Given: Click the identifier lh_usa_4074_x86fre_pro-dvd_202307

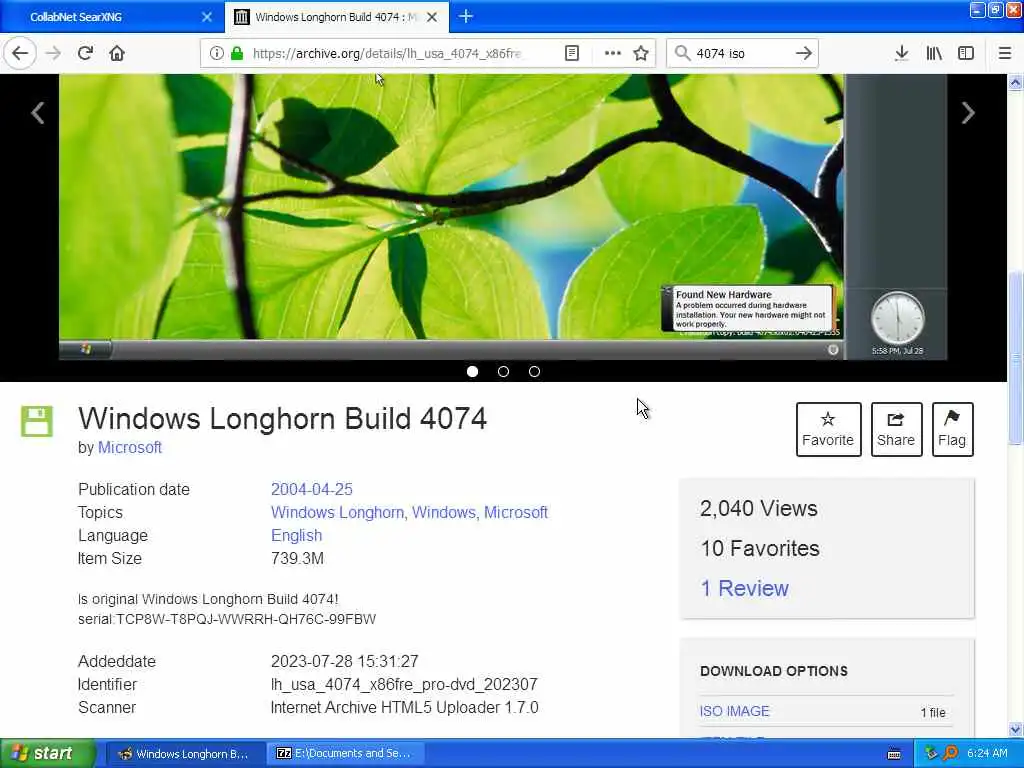Looking at the screenshot, I should [x=404, y=684].
